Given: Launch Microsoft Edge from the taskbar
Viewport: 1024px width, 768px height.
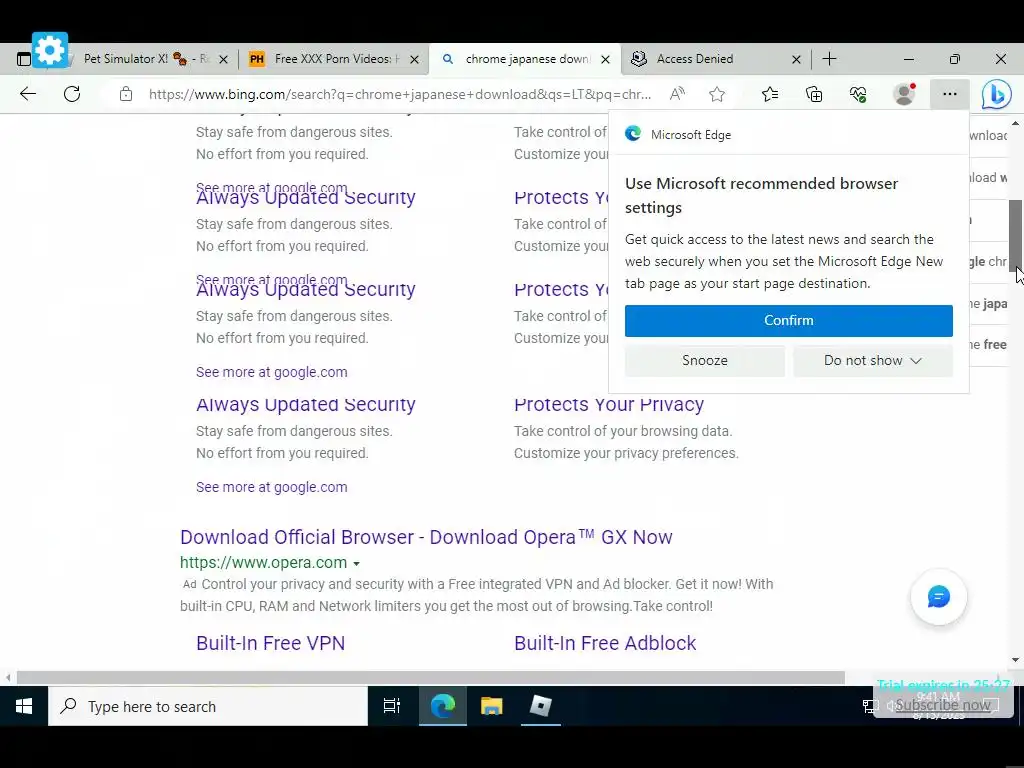Looking at the screenshot, I should [442, 706].
